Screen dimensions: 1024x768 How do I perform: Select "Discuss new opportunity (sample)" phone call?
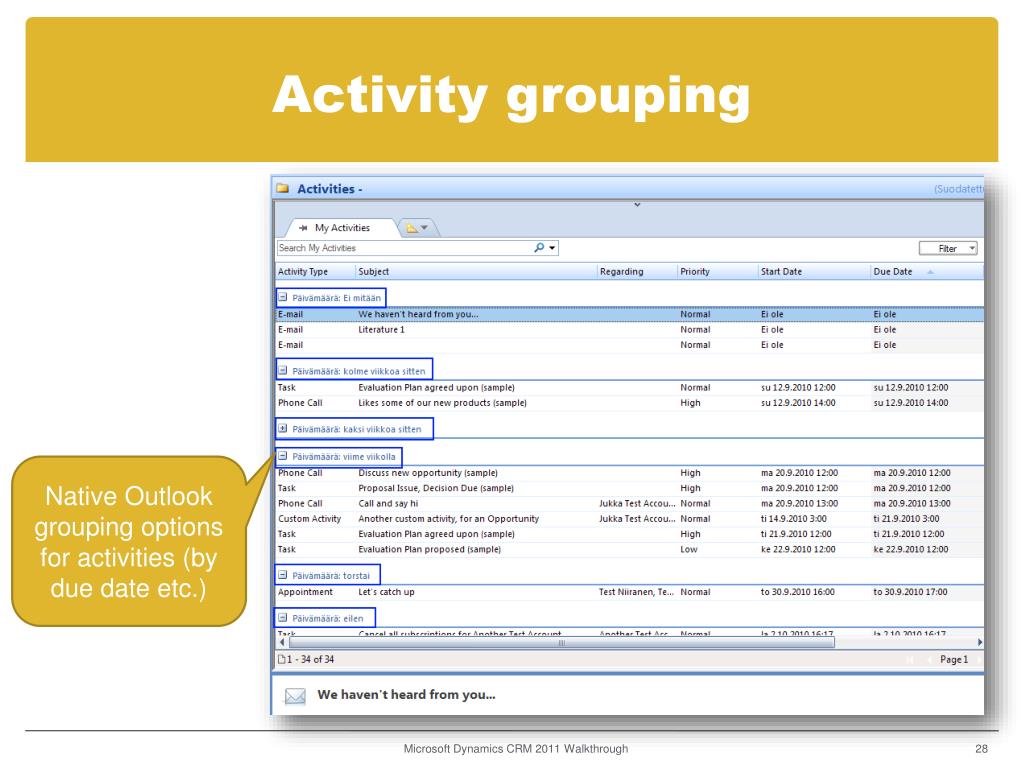pyautogui.click(x=630, y=473)
